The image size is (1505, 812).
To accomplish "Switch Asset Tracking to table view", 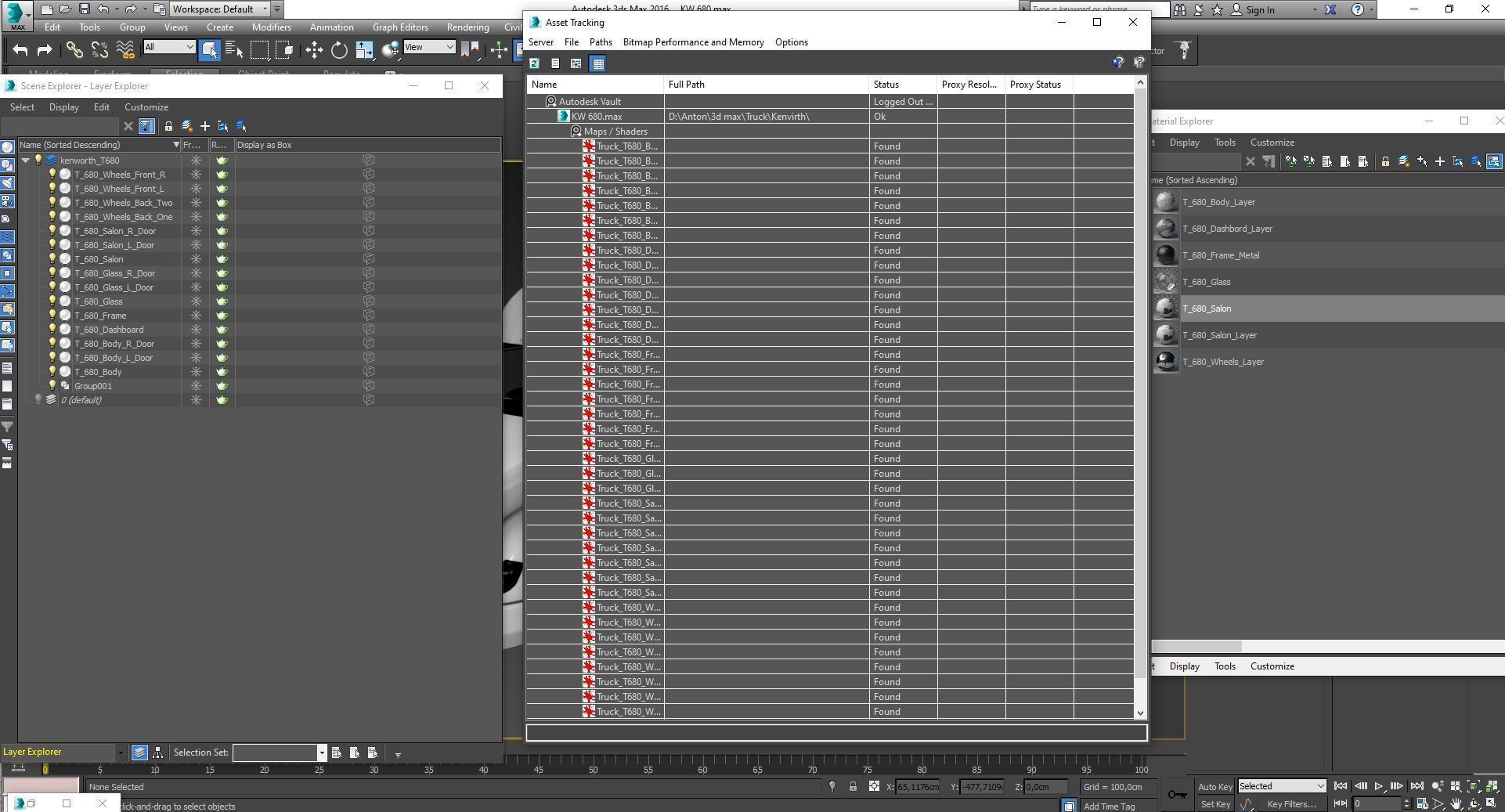I will coord(598,63).
